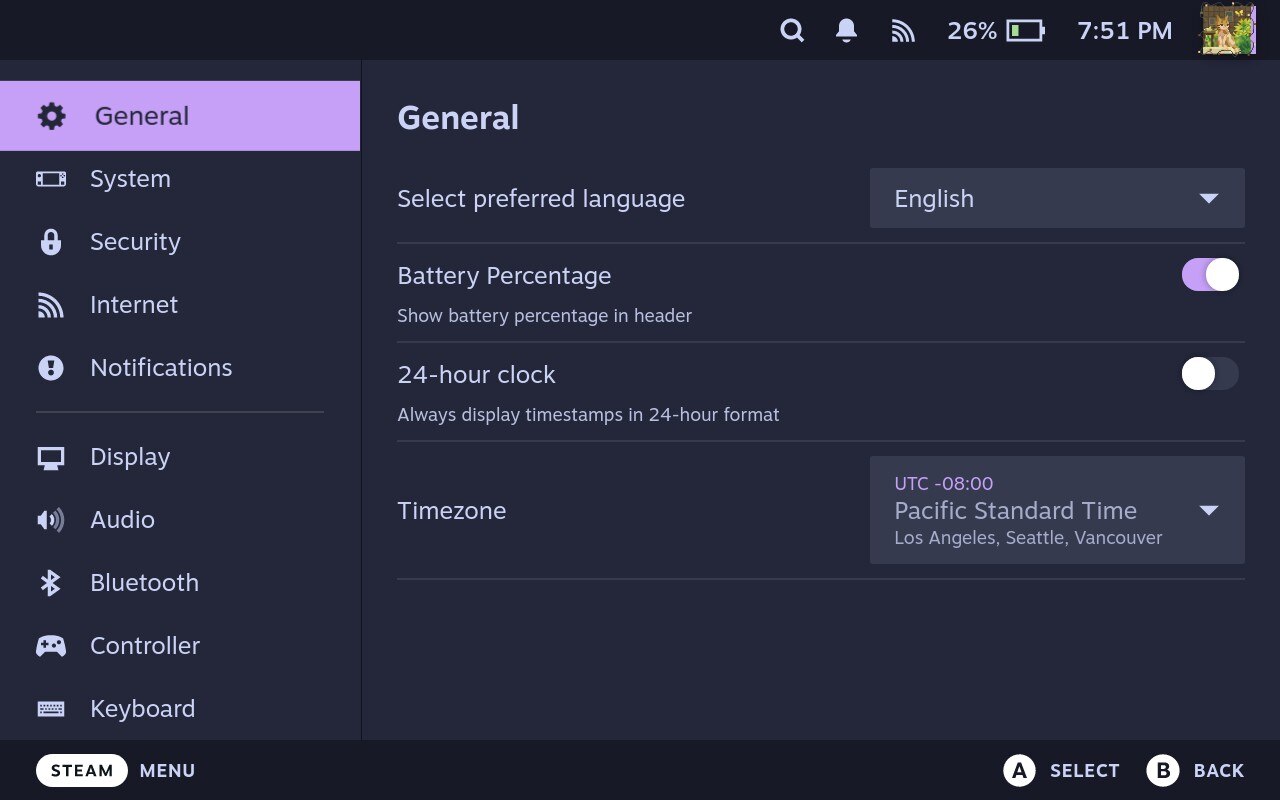Click the B Back button

coord(1196,770)
